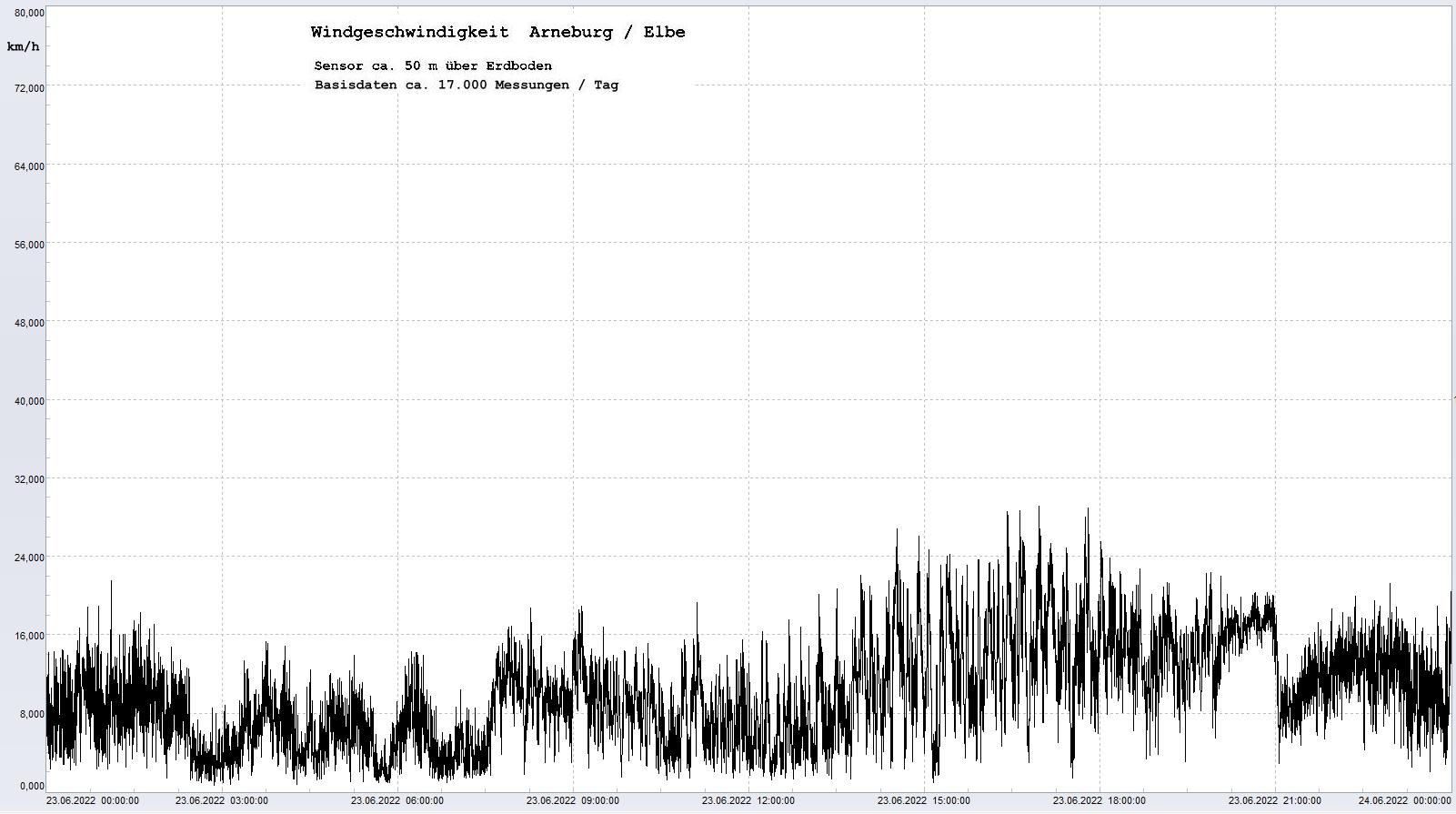This screenshot has height=814, width=1456.
Task: Click the 'Basisdaten ca. 17.000 Messungen / Tag' text
Action: click(467, 85)
